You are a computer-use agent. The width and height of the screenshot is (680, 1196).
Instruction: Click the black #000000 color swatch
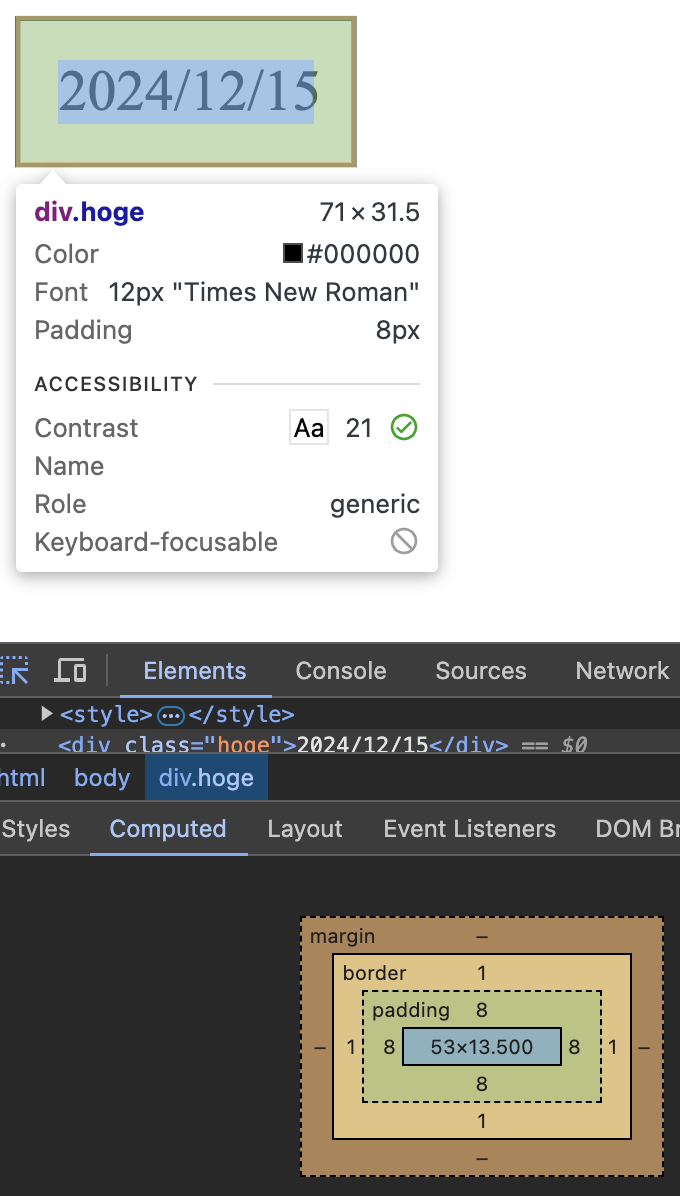coord(293,254)
